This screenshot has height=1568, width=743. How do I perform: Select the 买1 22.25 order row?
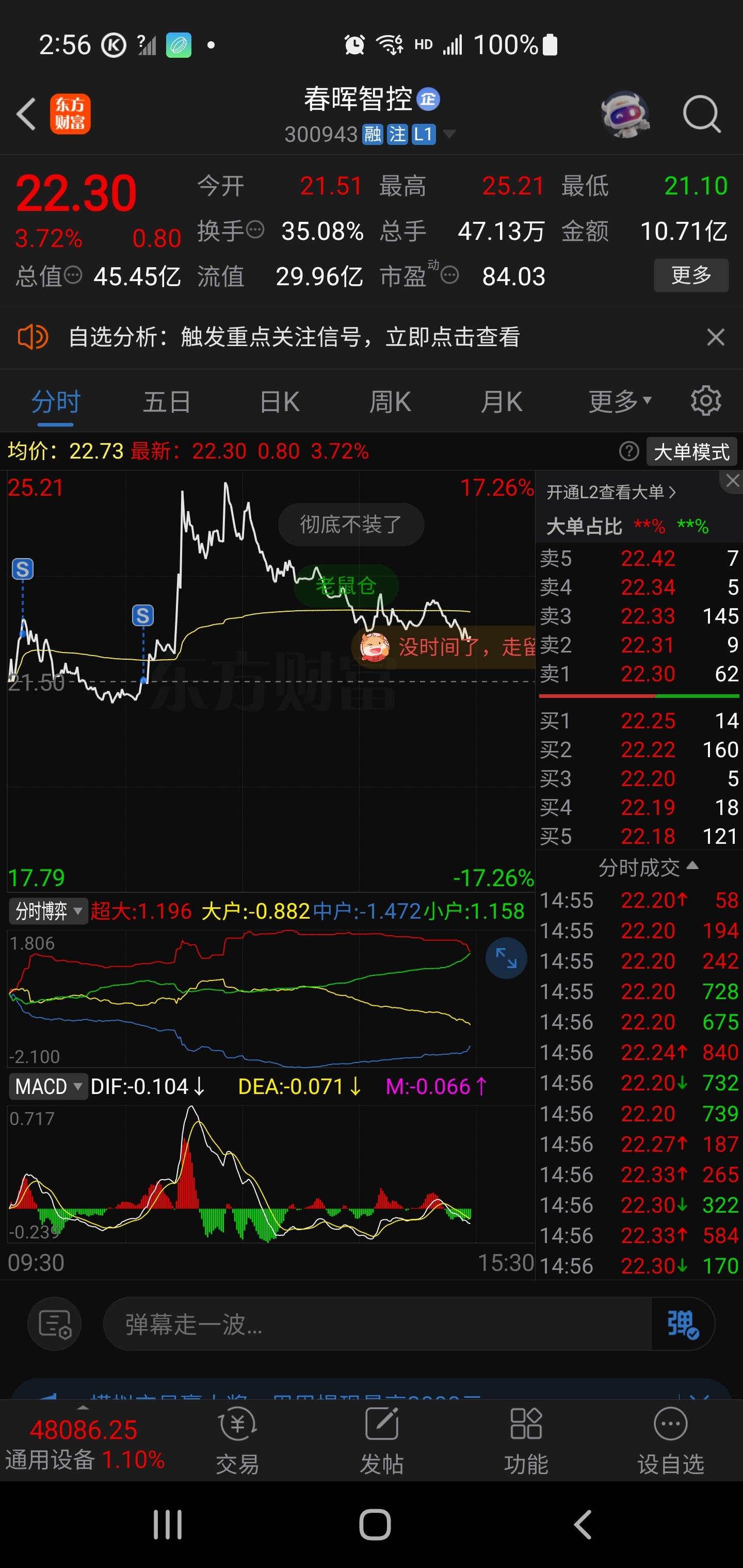pos(639,721)
